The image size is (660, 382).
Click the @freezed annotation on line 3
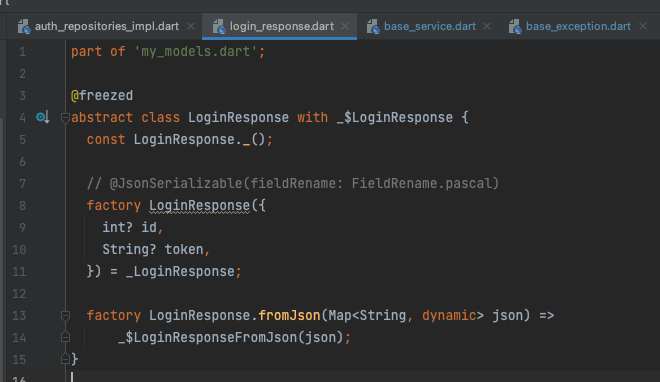pyautogui.click(x=102, y=96)
